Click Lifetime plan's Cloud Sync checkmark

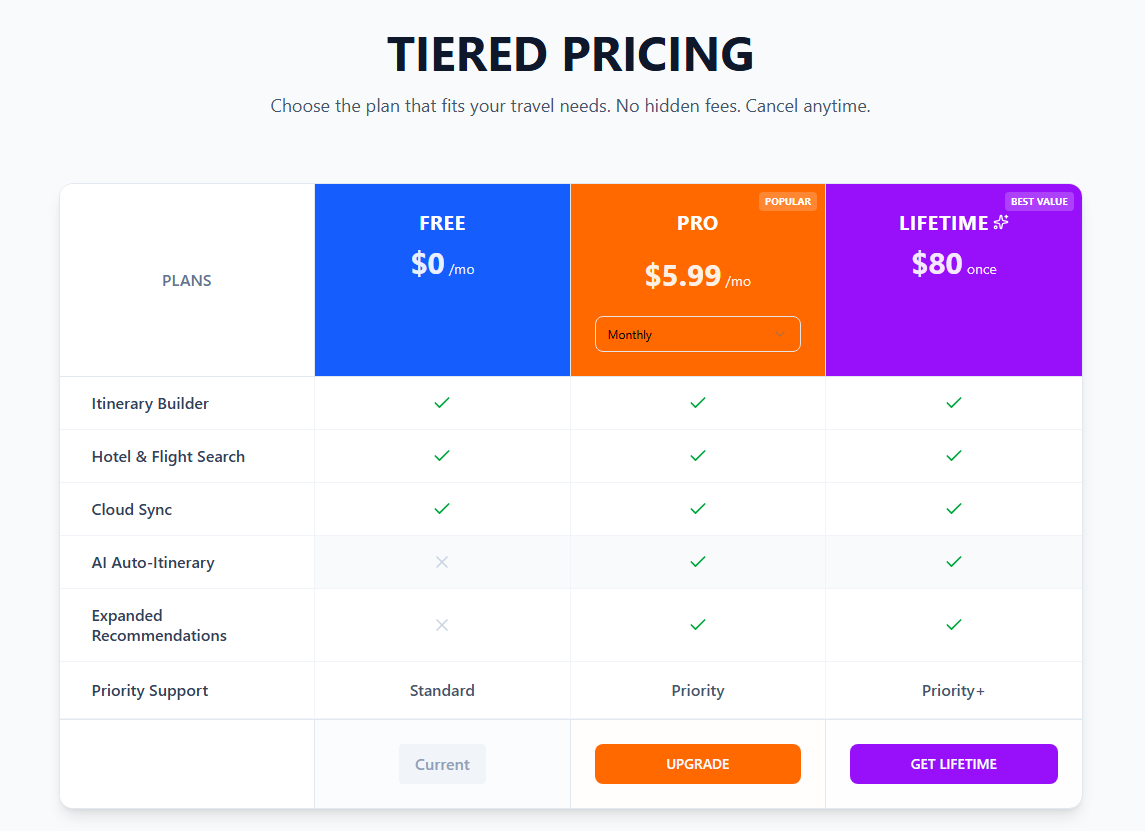(954, 509)
